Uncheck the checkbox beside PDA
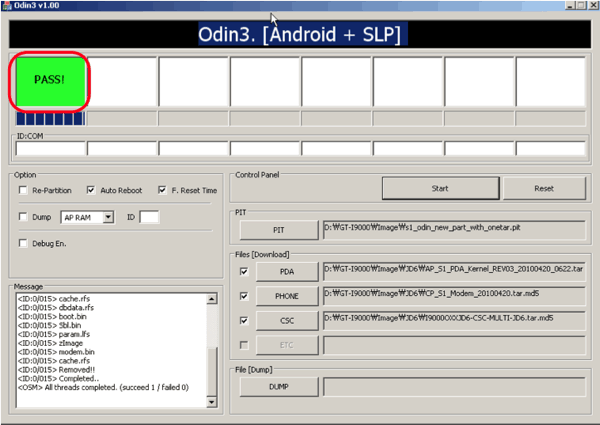600x425 pixels. [x=244, y=271]
